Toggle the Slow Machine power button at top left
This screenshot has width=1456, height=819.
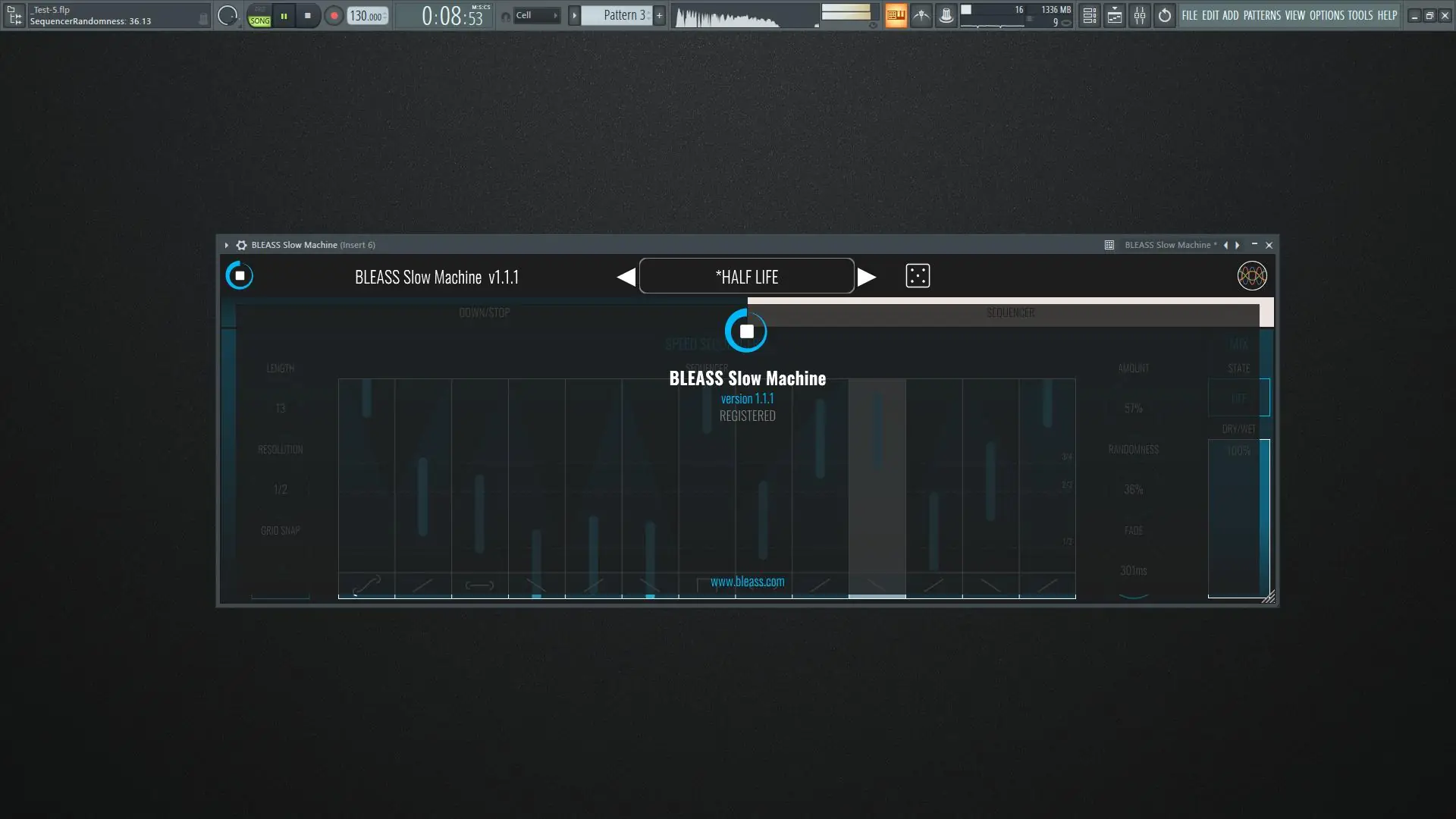tap(240, 276)
